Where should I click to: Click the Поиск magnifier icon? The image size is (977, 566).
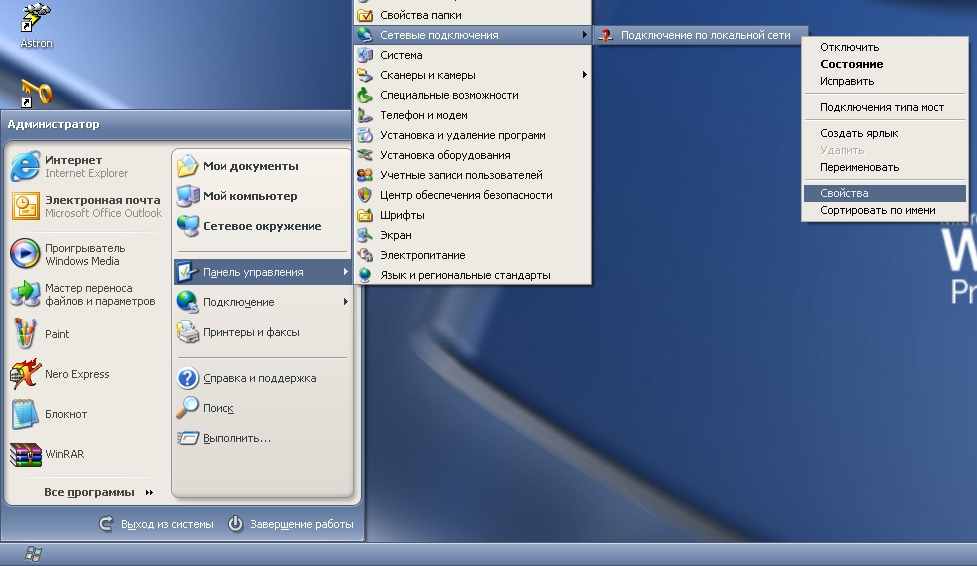[x=187, y=408]
